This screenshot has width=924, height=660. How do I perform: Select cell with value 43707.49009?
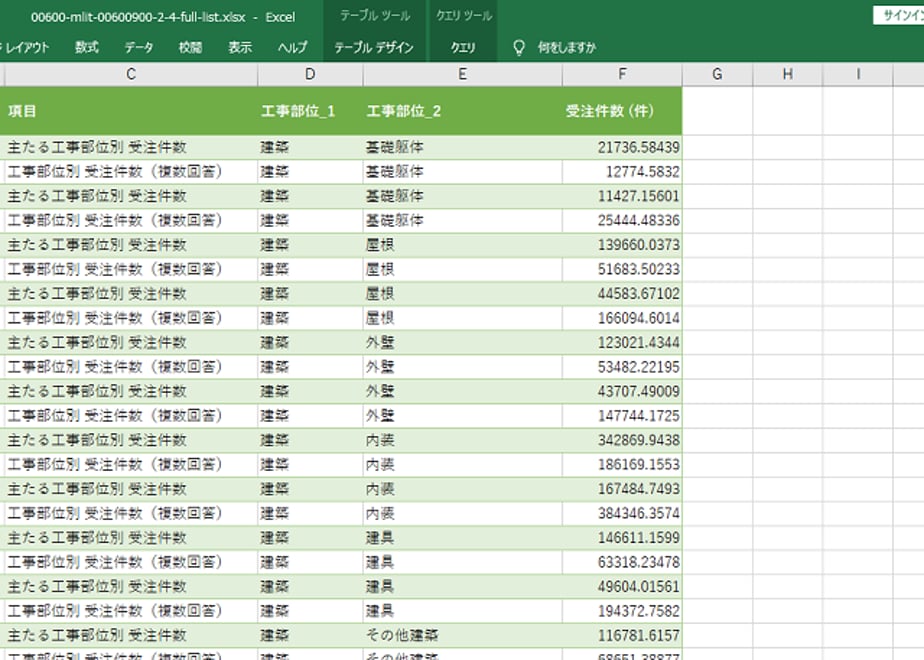[x=622, y=392]
